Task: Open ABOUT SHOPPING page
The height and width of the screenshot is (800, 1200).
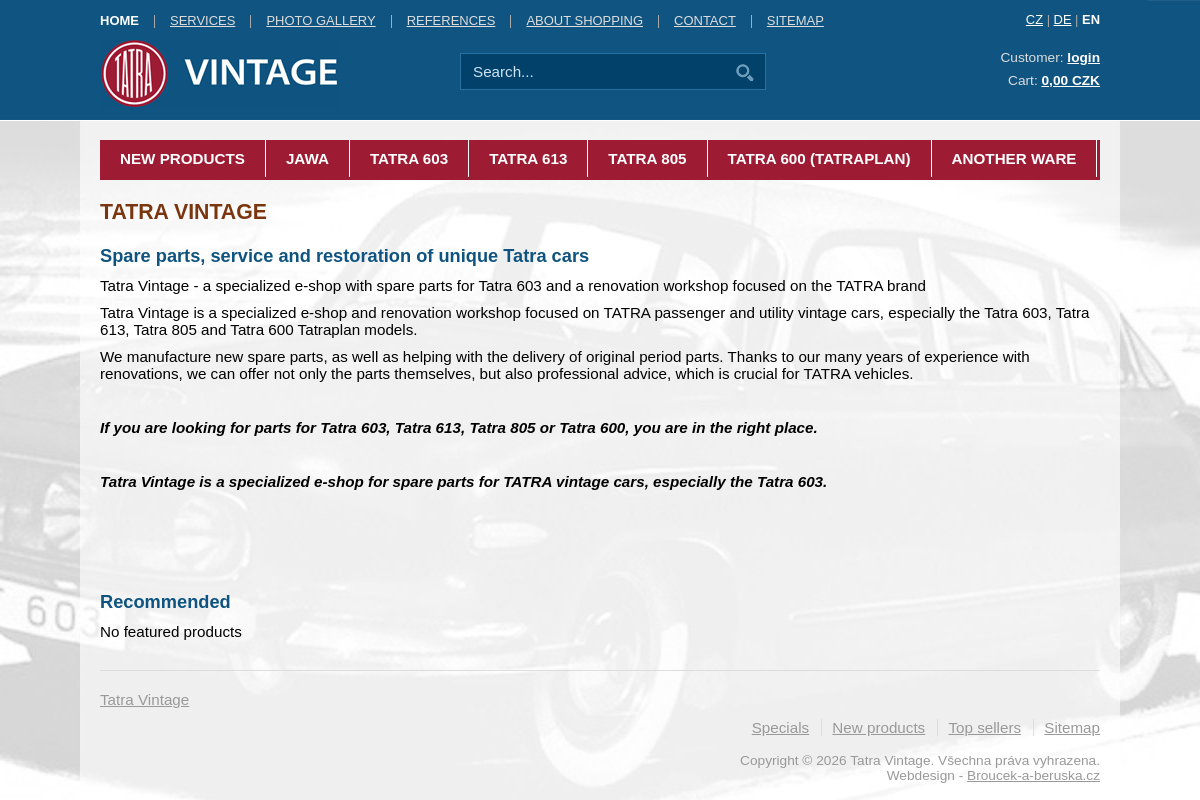Action: (584, 20)
